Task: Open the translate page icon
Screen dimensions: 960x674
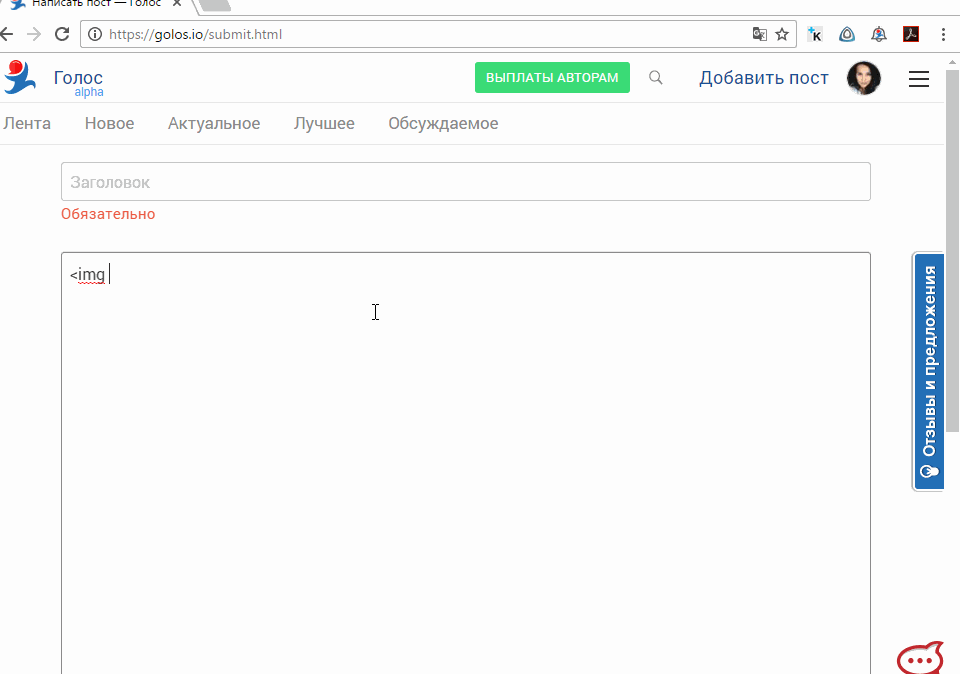Action: tap(760, 34)
